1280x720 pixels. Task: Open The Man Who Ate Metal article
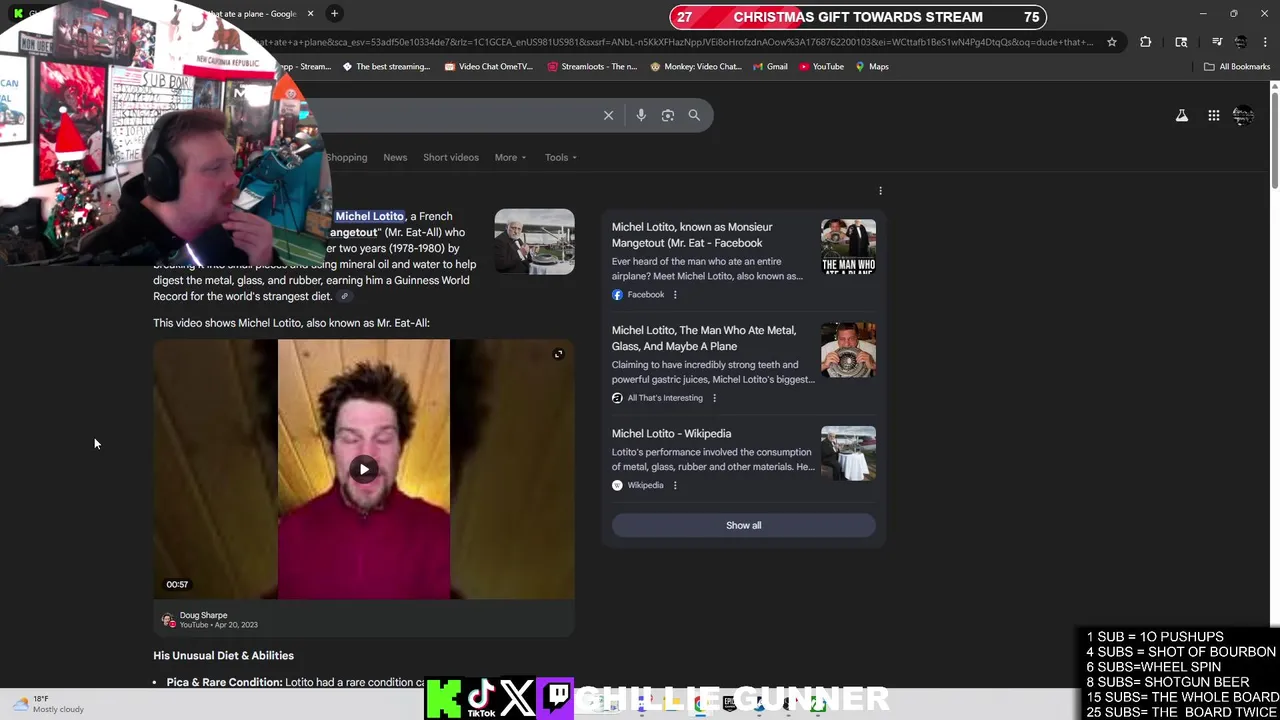coord(704,338)
